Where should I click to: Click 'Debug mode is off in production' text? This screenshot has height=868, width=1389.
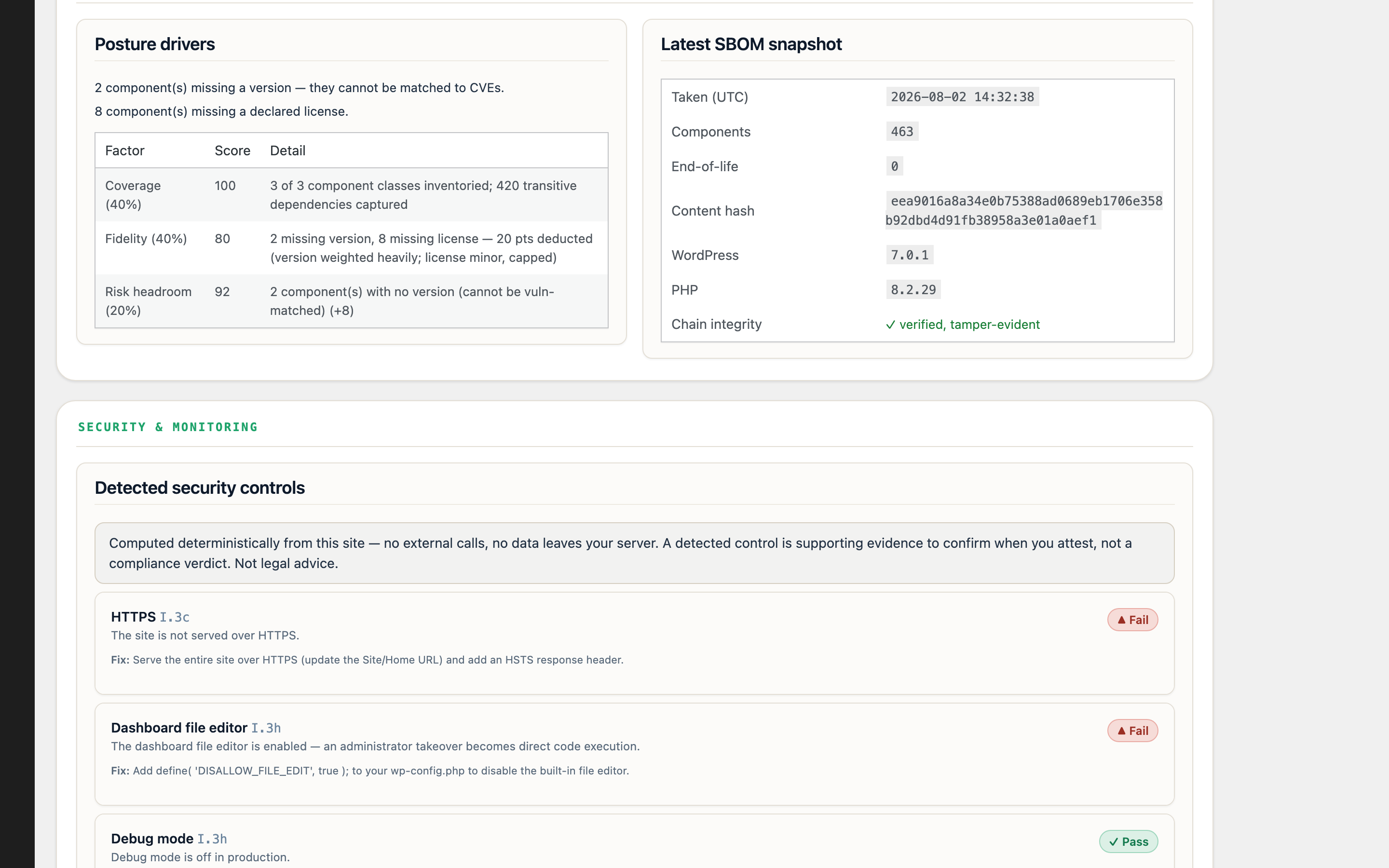[200, 857]
